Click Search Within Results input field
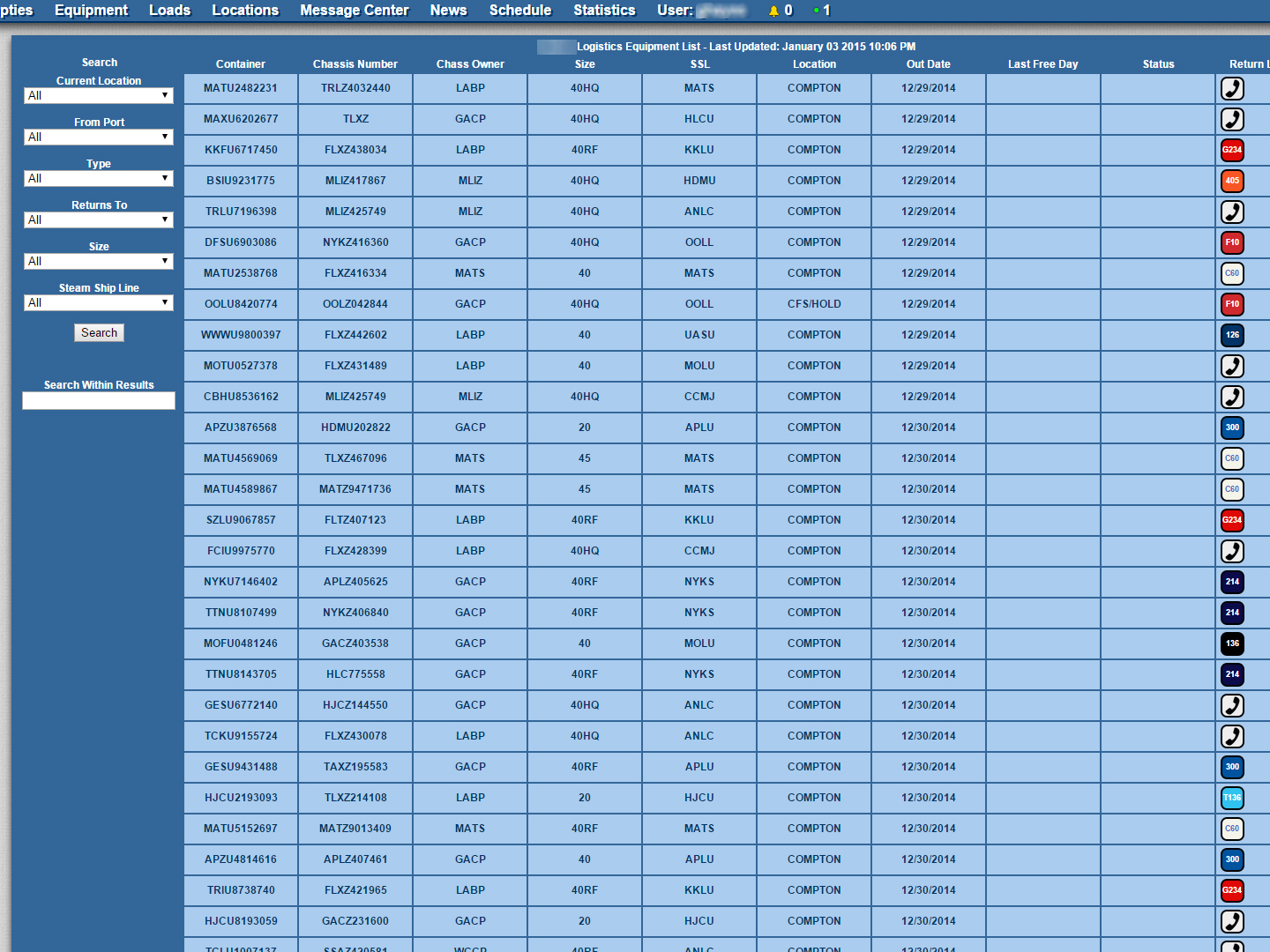The image size is (1270, 952). pyautogui.click(x=99, y=401)
